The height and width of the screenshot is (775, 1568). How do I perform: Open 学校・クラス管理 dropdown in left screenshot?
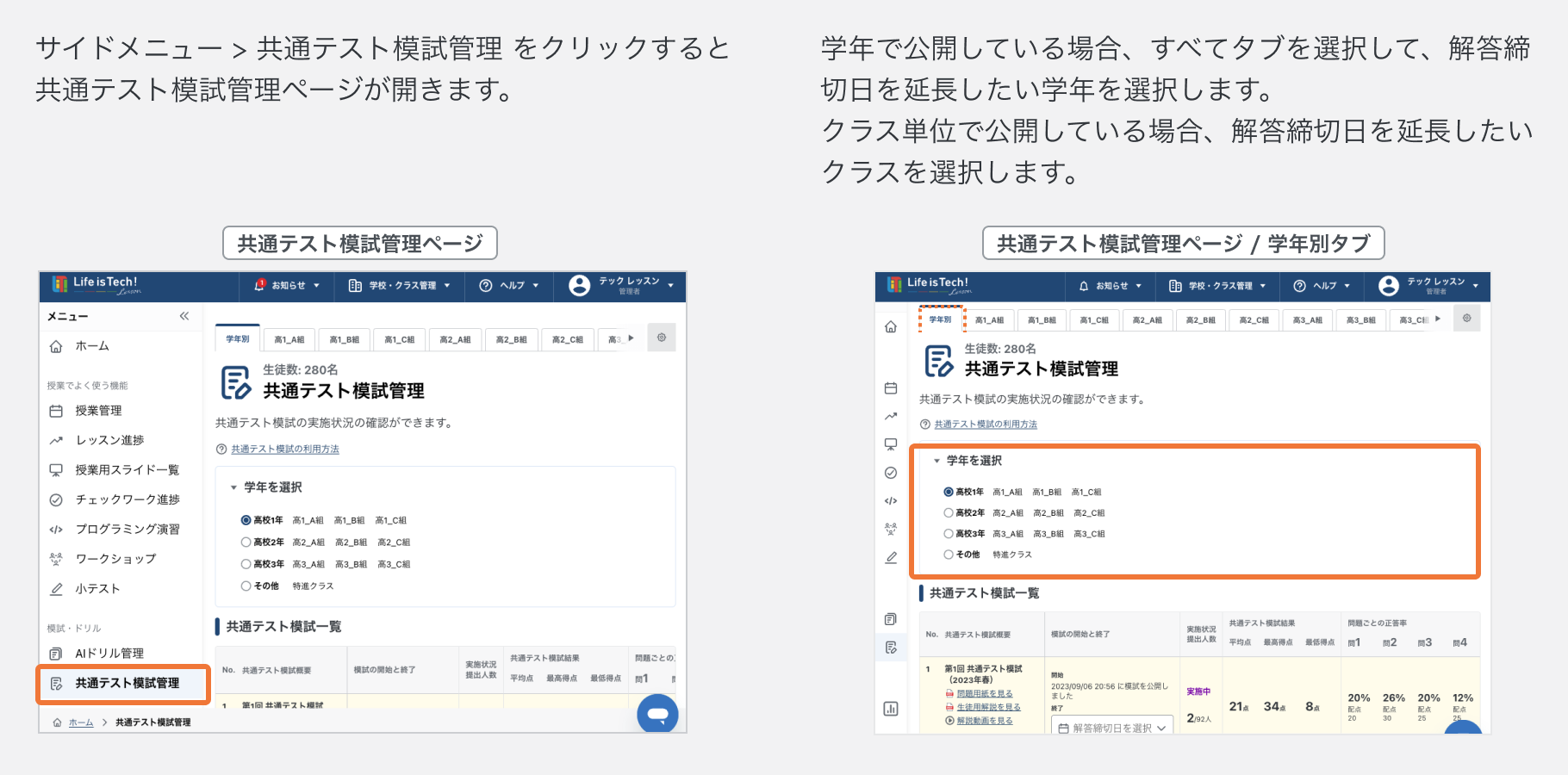tap(399, 285)
